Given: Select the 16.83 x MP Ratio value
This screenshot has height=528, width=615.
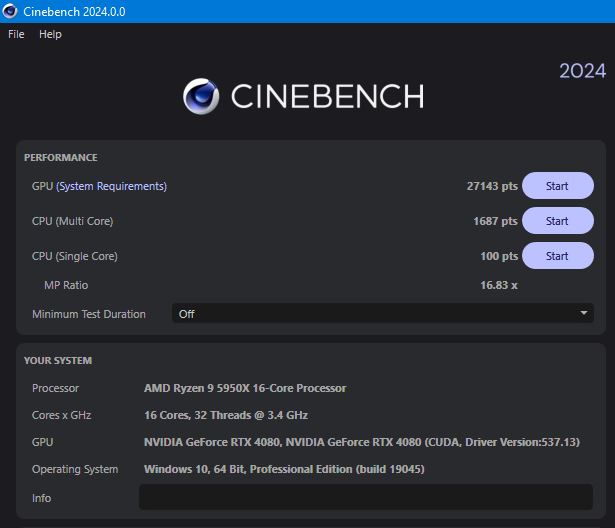Looking at the screenshot, I should click(x=499, y=285).
